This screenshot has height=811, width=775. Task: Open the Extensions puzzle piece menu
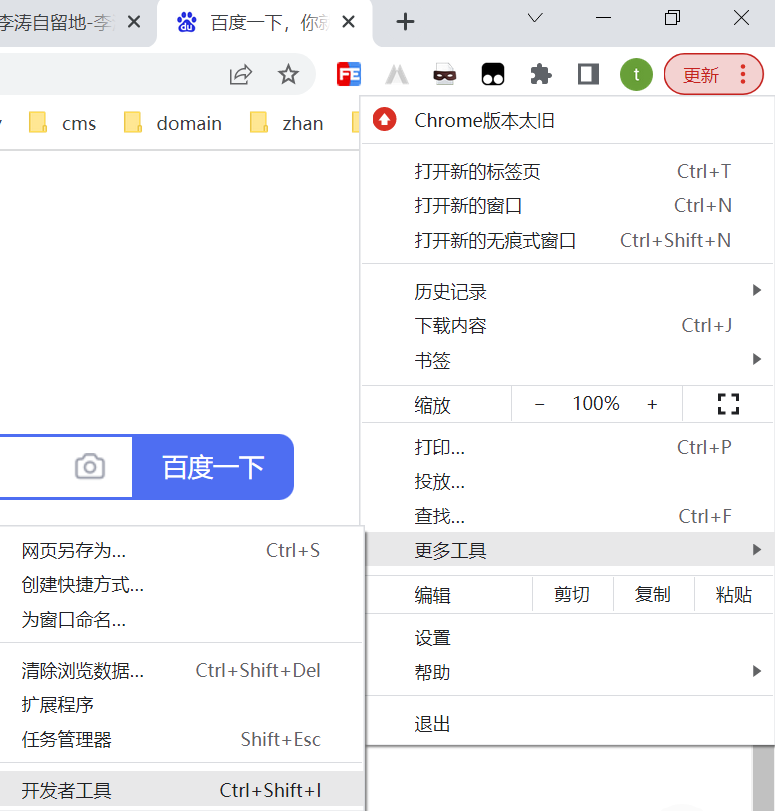[x=541, y=74]
